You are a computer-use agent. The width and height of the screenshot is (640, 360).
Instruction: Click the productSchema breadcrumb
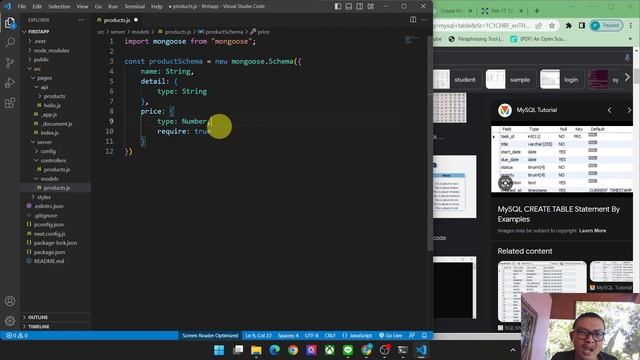[x=221, y=32]
